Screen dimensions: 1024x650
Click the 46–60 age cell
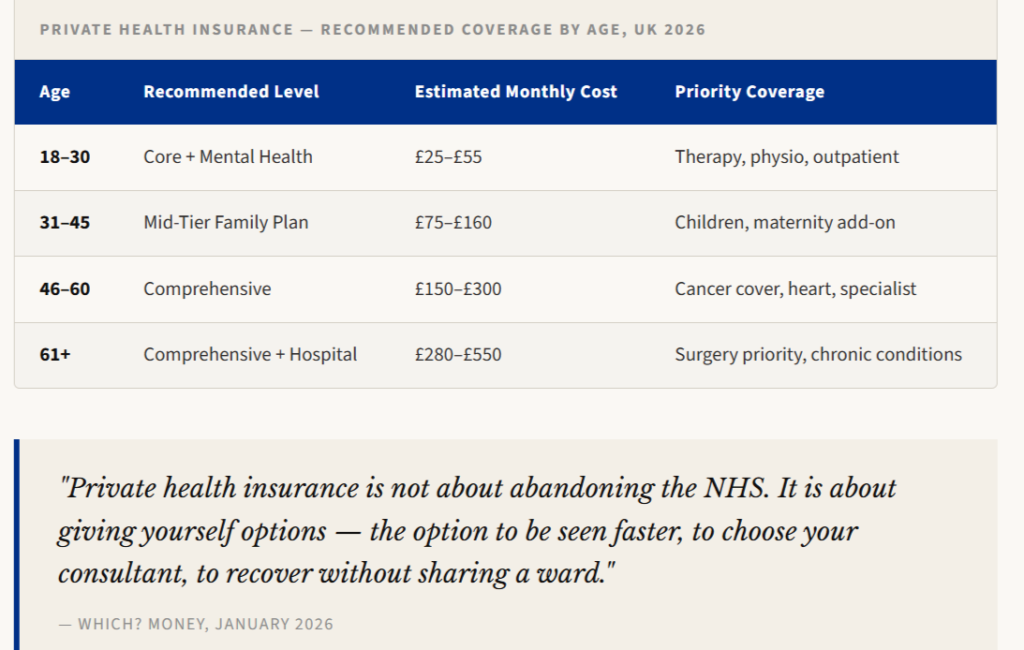click(x=65, y=289)
